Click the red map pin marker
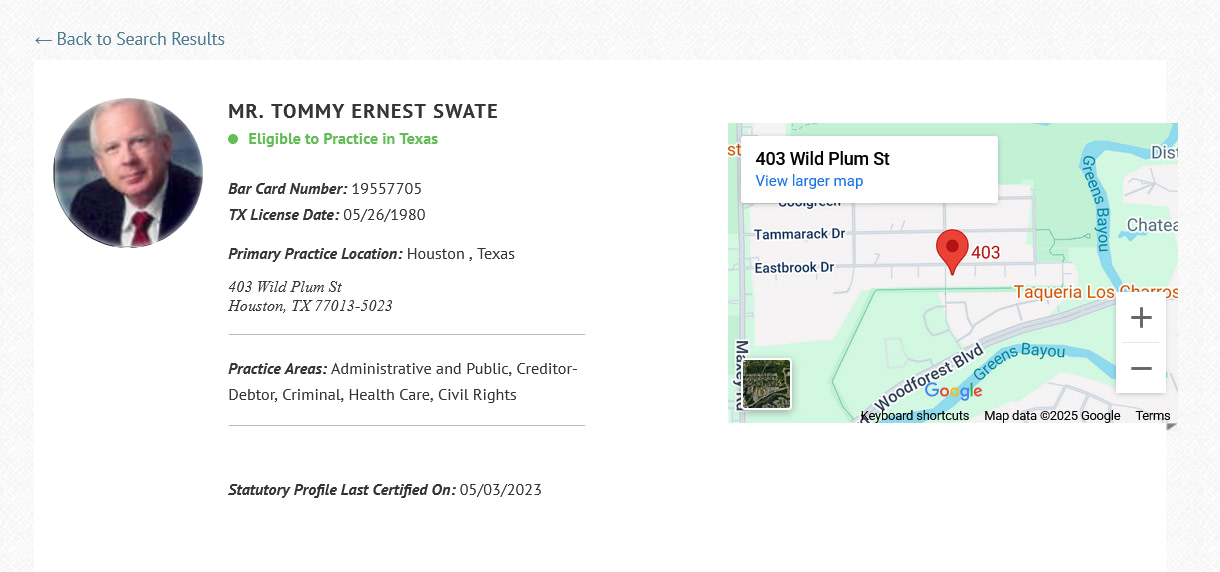The height and width of the screenshot is (572, 1220). click(x=952, y=252)
